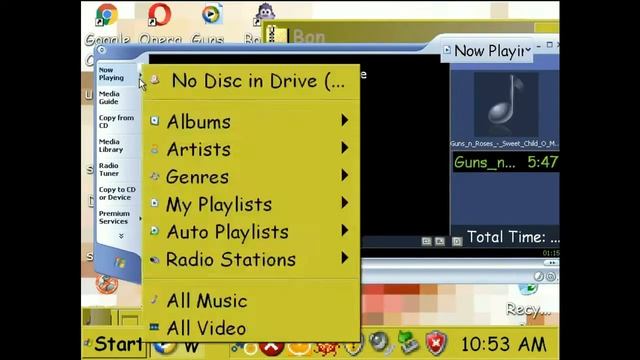The image size is (640, 360).
Task: Click the Premium Services submenu arrow
Action: point(140,218)
